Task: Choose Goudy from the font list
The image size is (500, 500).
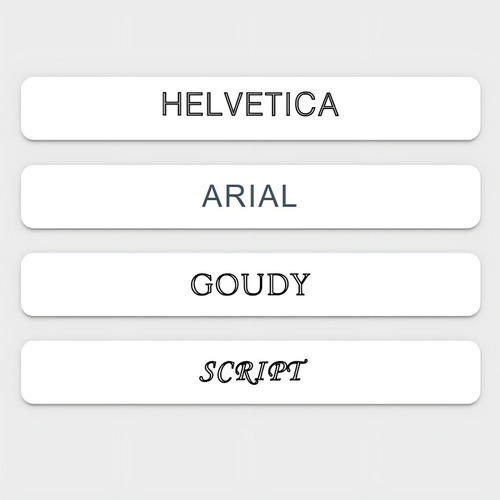Action: pyautogui.click(x=250, y=284)
